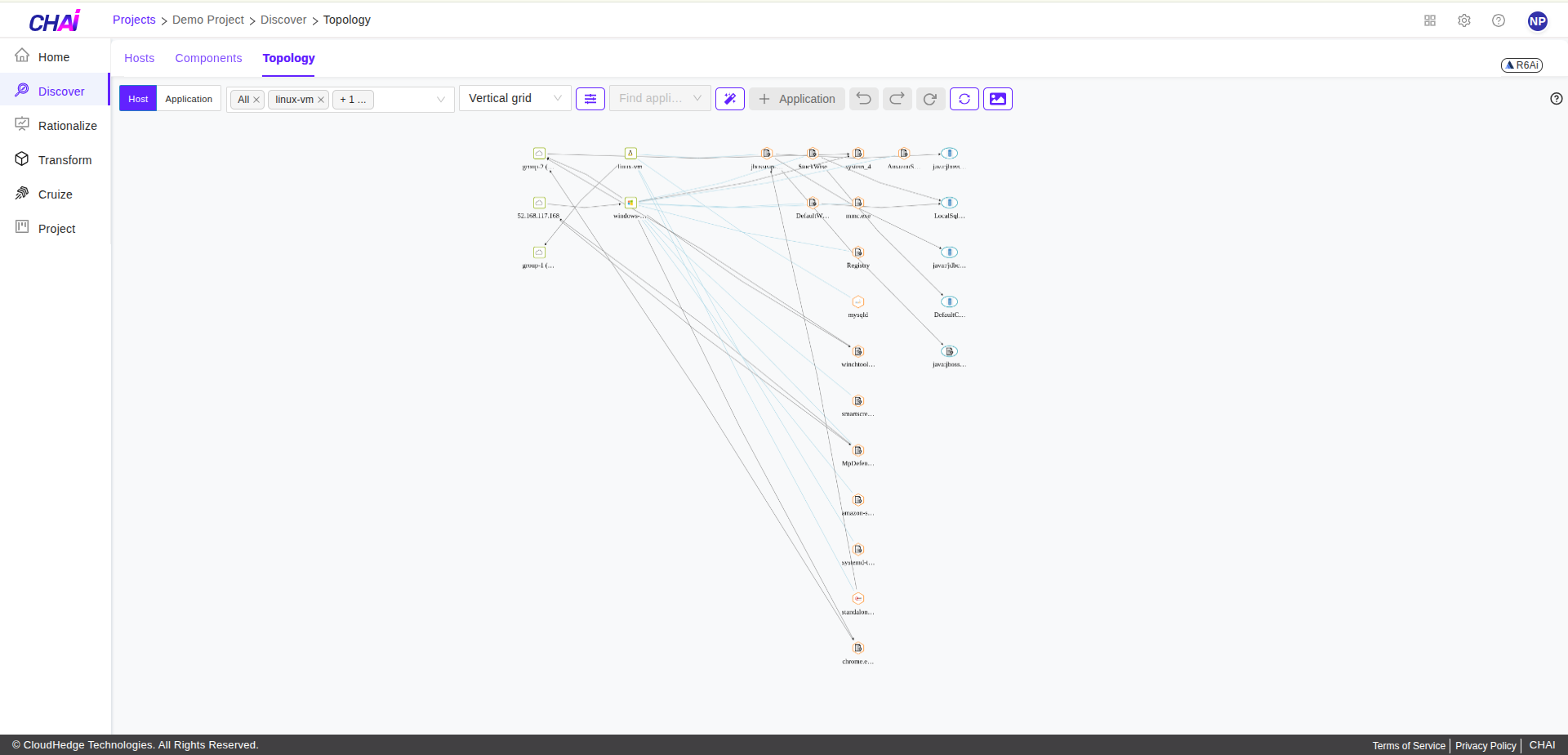The width and height of the screenshot is (1568, 755).
Task: Click the sync/refresh topology icon
Action: pos(964,98)
